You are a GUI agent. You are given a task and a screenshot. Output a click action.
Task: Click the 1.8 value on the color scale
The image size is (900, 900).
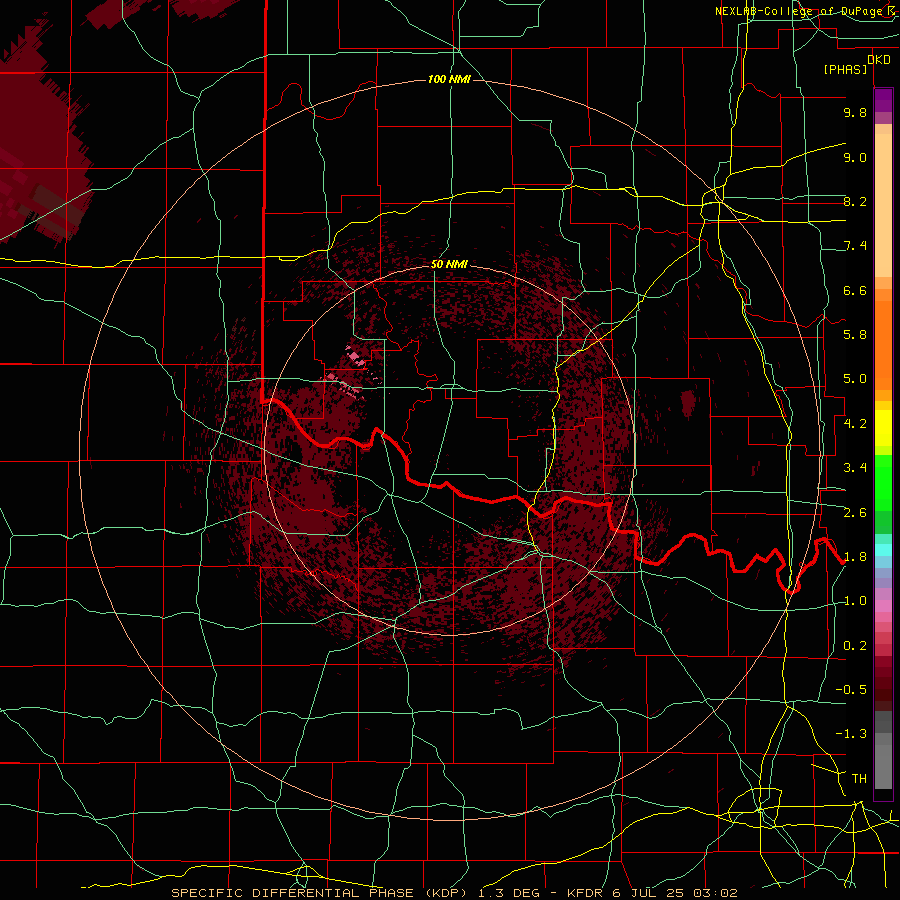pyautogui.click(x=855, y=557)
